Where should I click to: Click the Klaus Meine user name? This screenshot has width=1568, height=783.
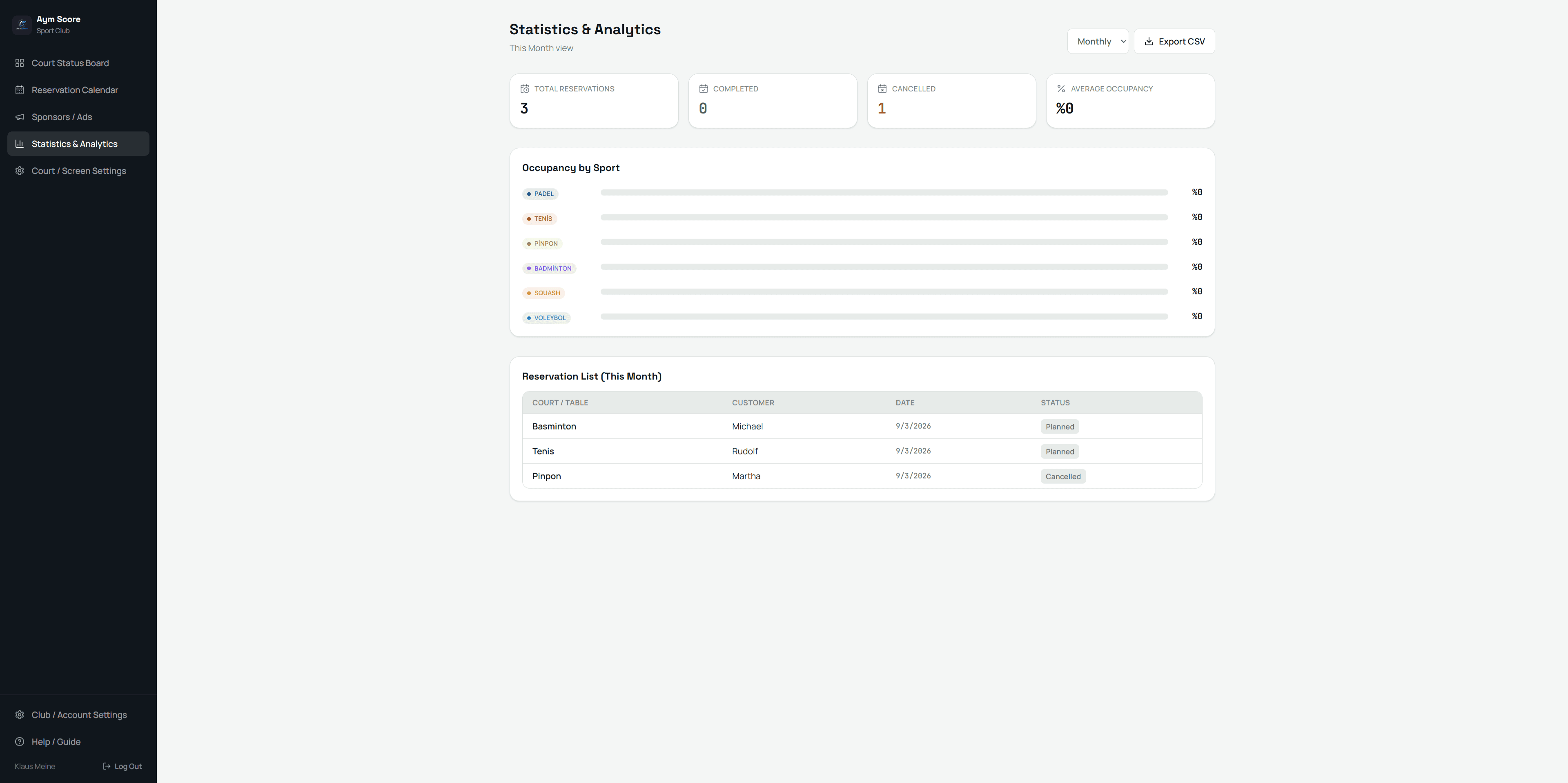pos(35,767)
